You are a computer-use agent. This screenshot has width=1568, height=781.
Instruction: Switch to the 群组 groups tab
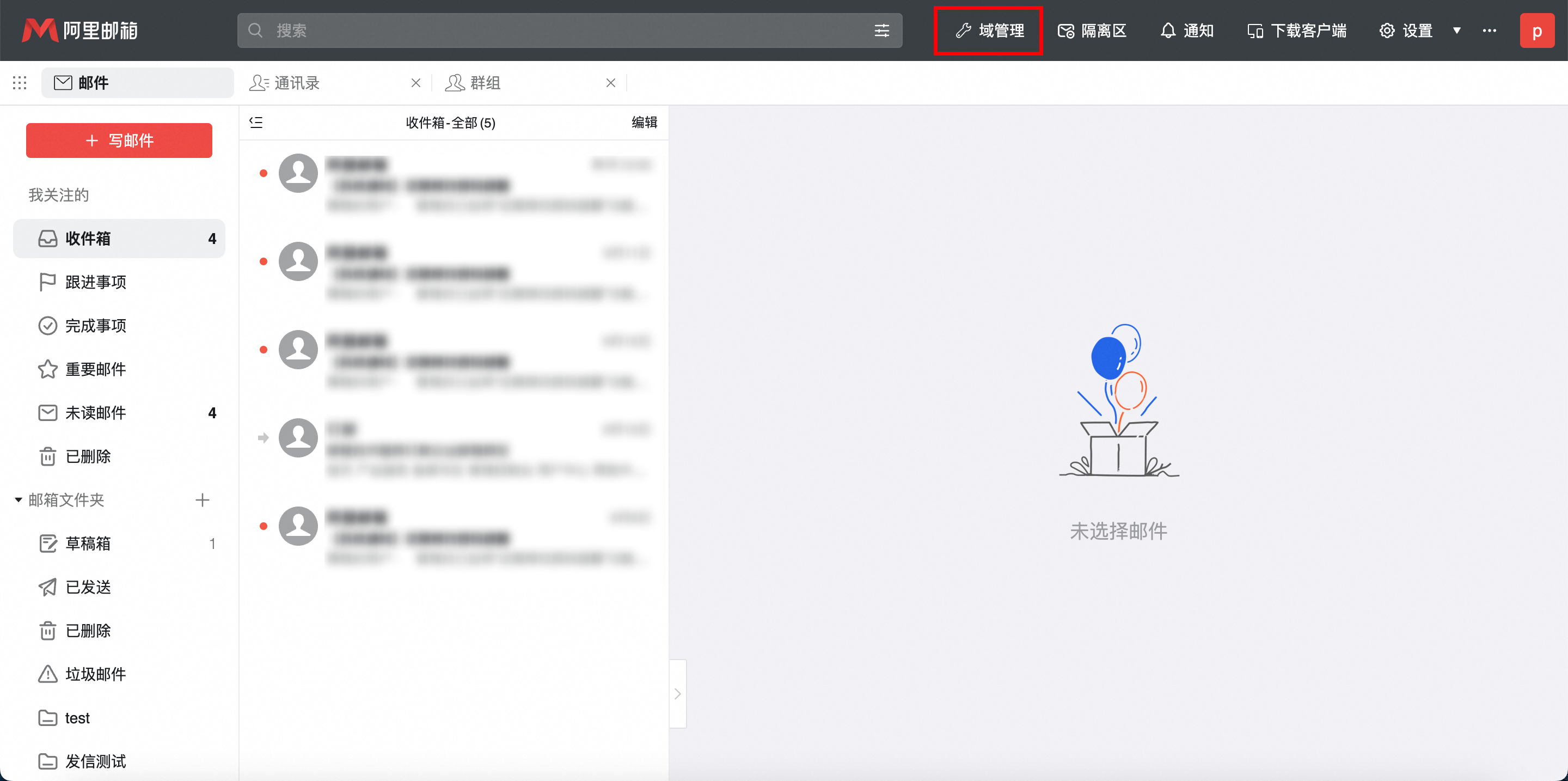484,82
